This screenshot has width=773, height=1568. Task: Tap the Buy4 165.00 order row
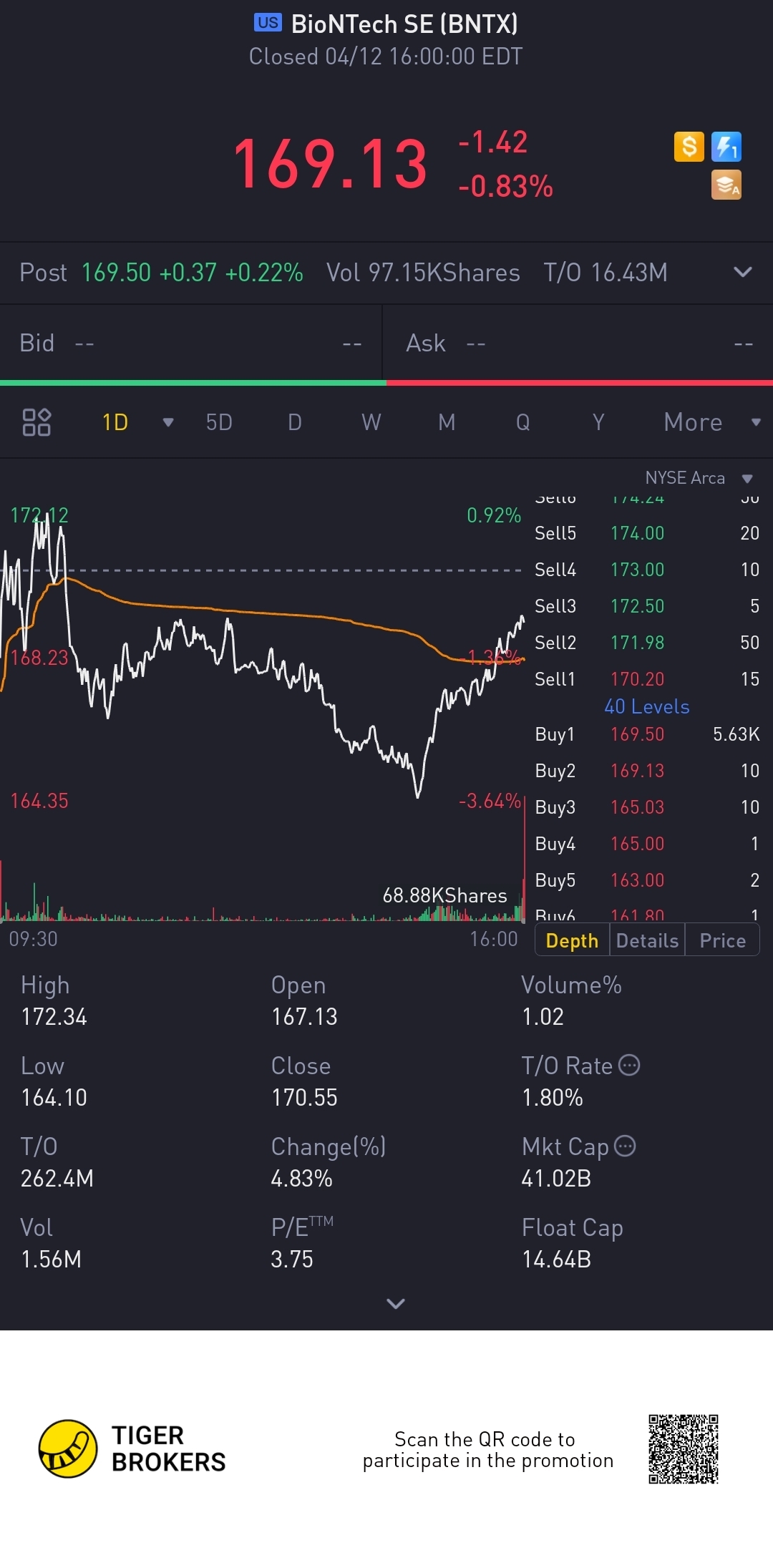(647, 844)
